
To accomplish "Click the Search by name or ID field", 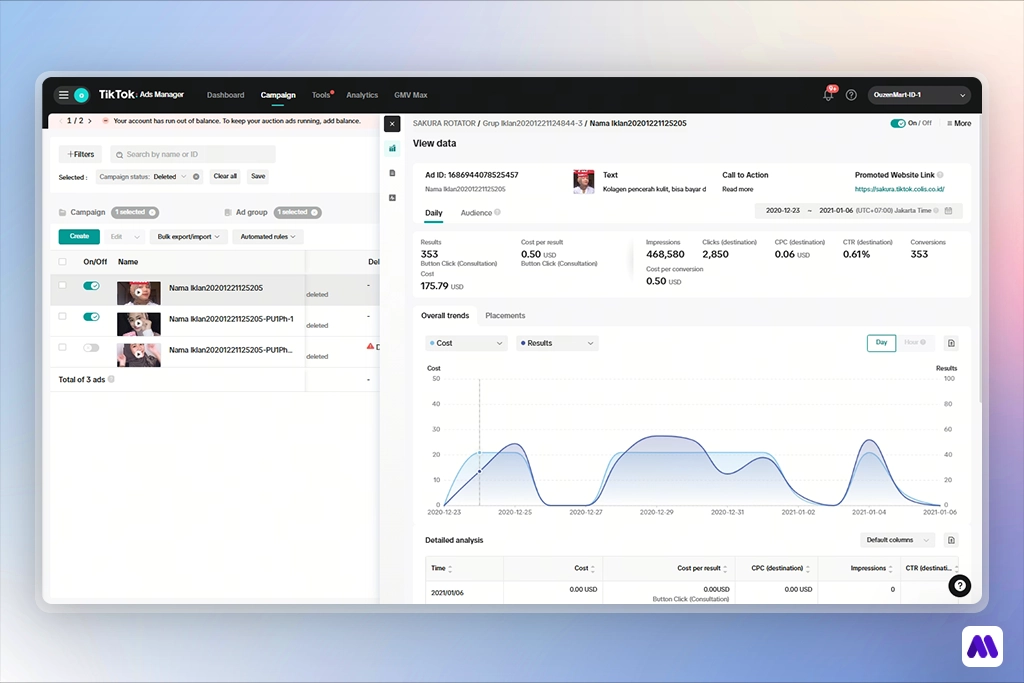I will click(x=192, y=154).
